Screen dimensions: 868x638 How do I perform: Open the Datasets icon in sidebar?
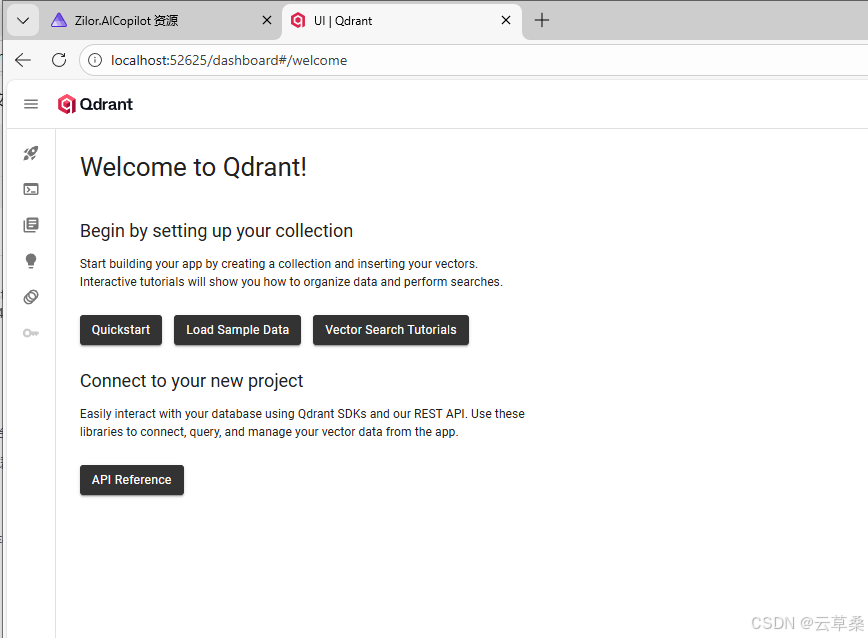[x=31, y=297]
